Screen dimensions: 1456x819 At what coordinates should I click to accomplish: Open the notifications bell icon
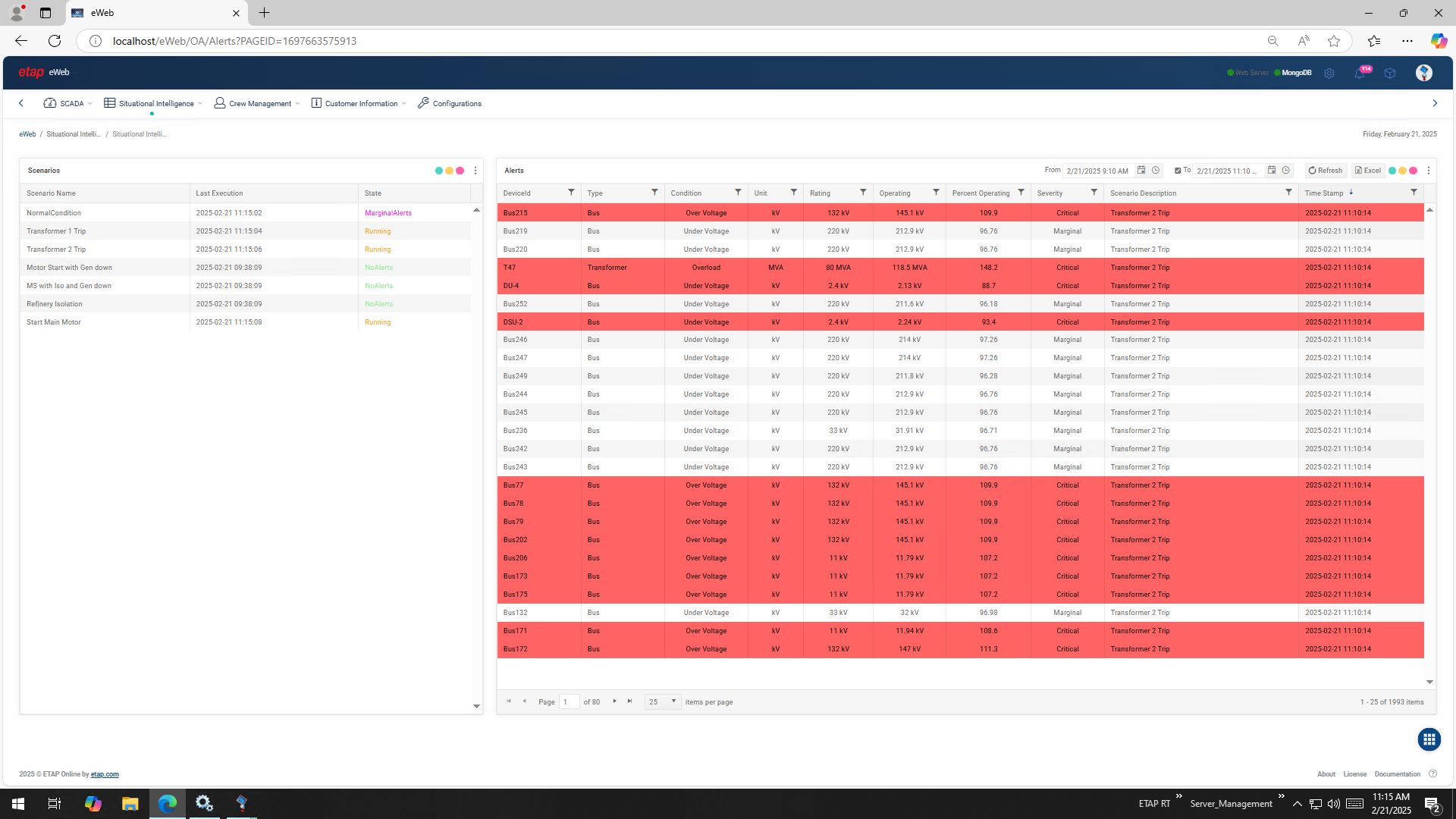click(1359, 74)
